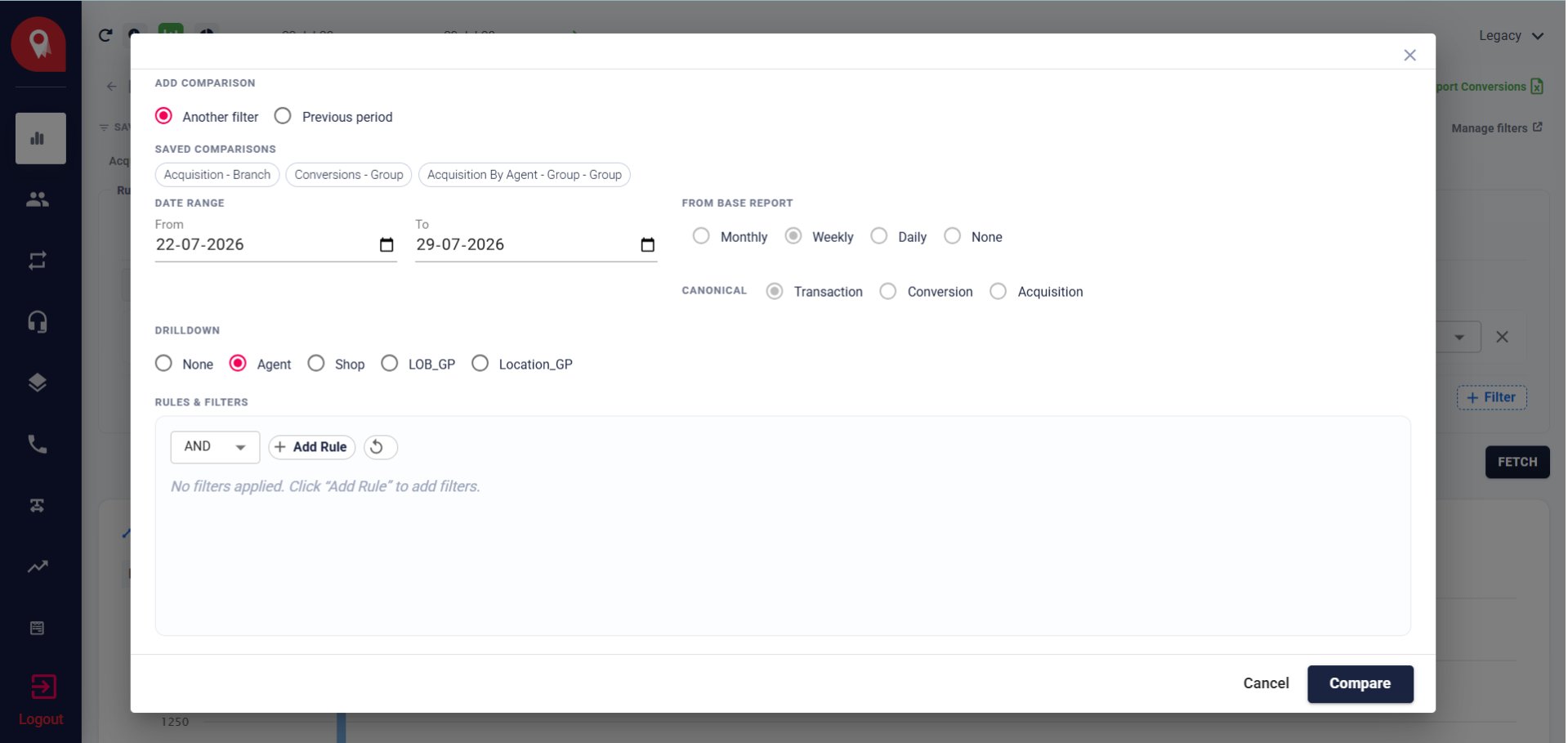Click the From date field 22-07-2026
The width and height of the screenshot is (1568, 743).
click(x=275, y=244)
